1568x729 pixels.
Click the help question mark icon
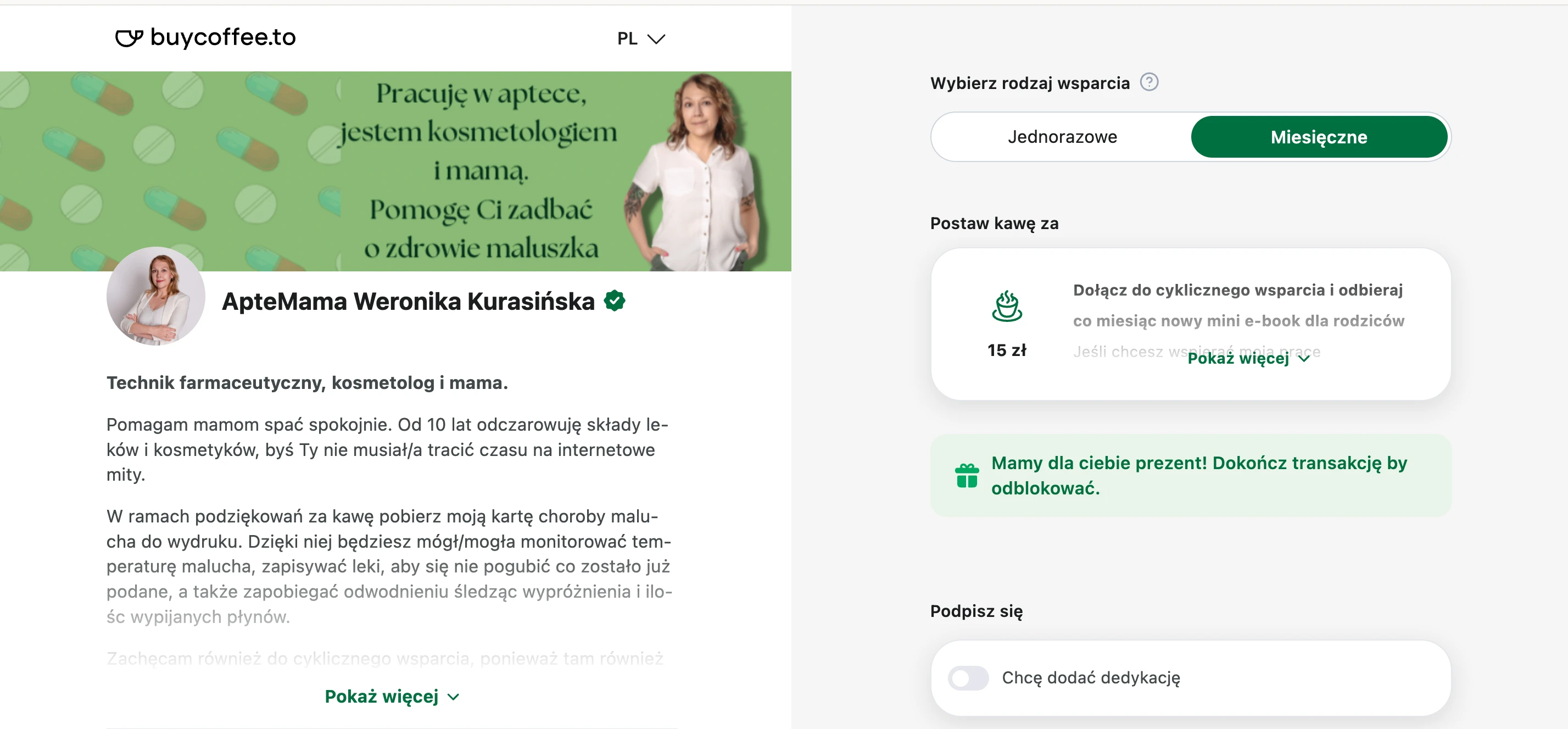1148,82
